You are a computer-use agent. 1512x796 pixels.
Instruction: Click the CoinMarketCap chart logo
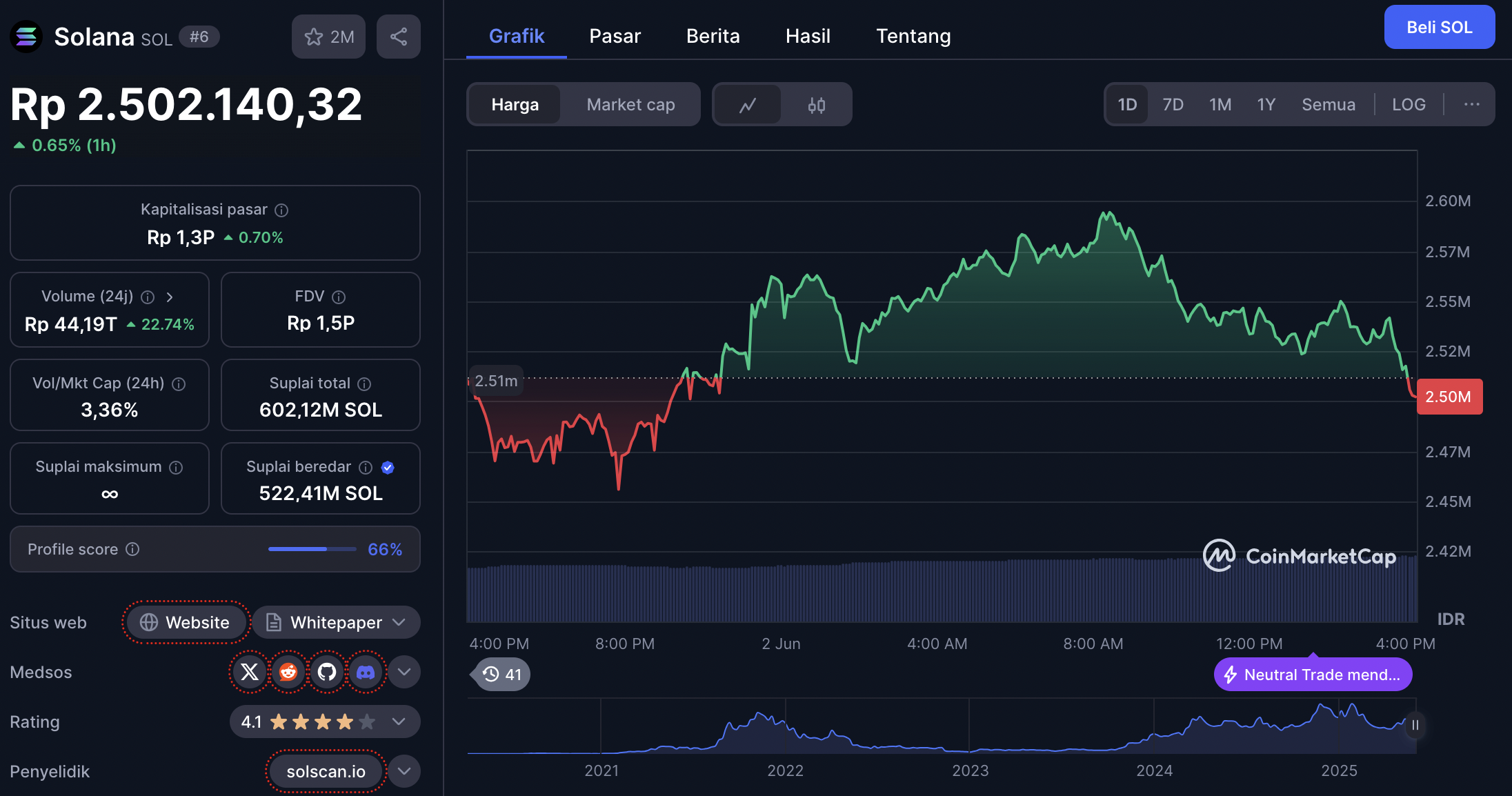tap(1300, 556)
